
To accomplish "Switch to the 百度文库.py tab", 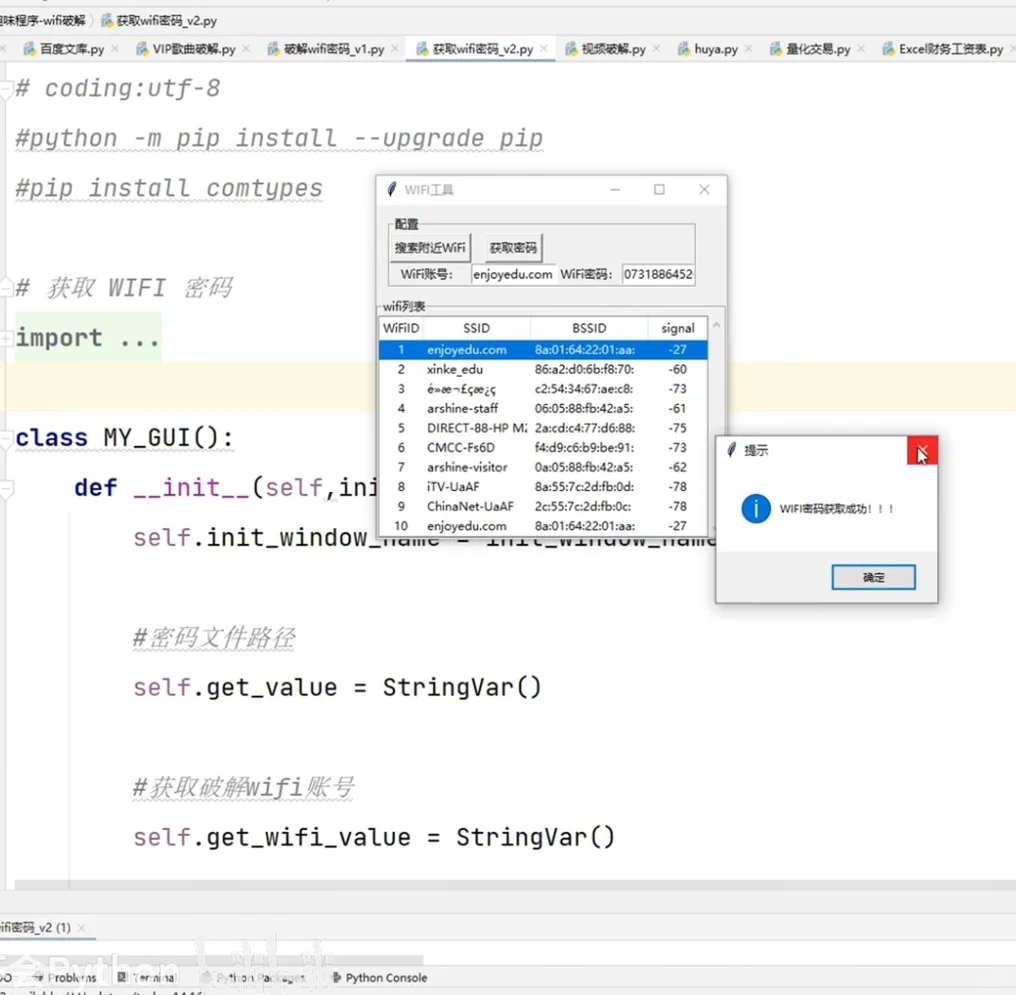I will tap(71, 49).
